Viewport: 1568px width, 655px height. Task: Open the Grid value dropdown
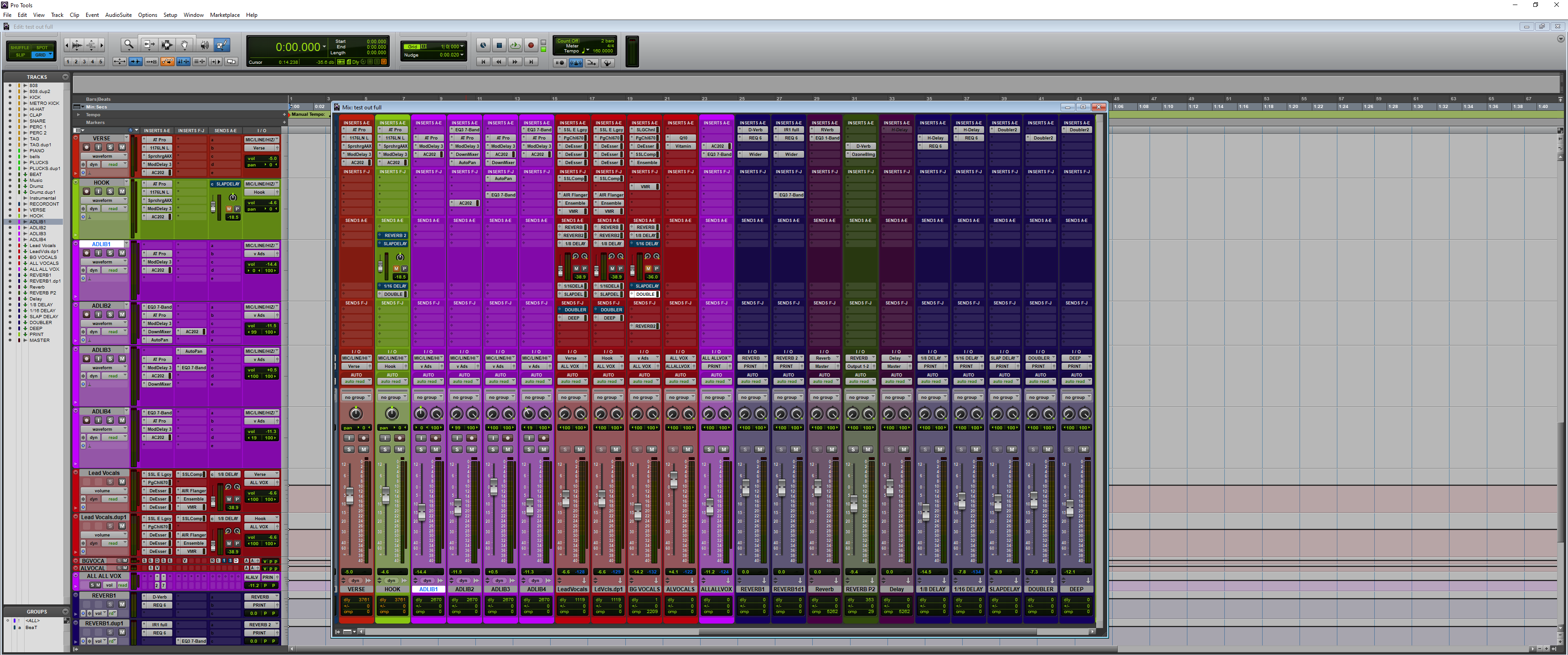click(461, 46)
